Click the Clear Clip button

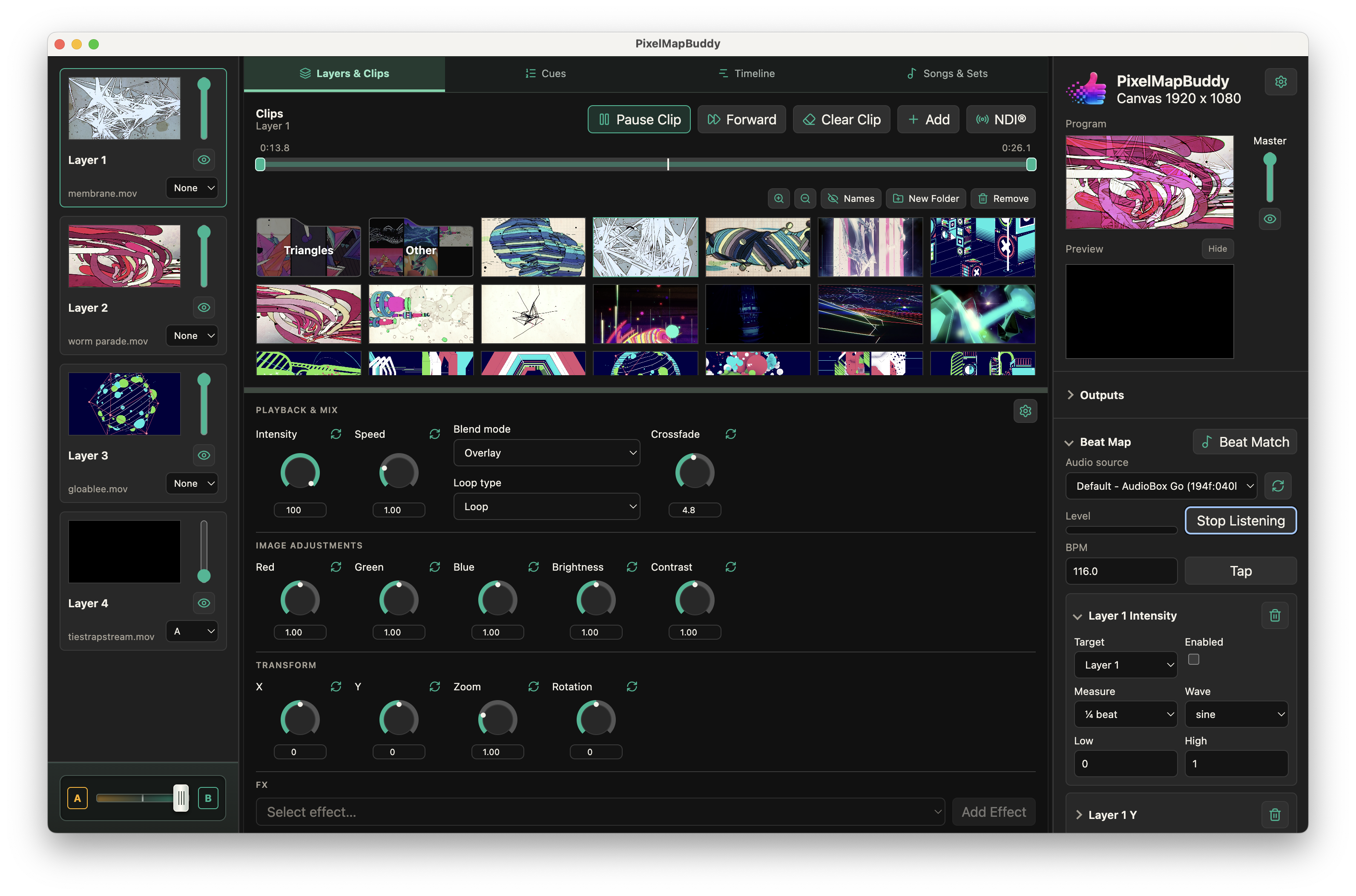(x=841, y=119)
